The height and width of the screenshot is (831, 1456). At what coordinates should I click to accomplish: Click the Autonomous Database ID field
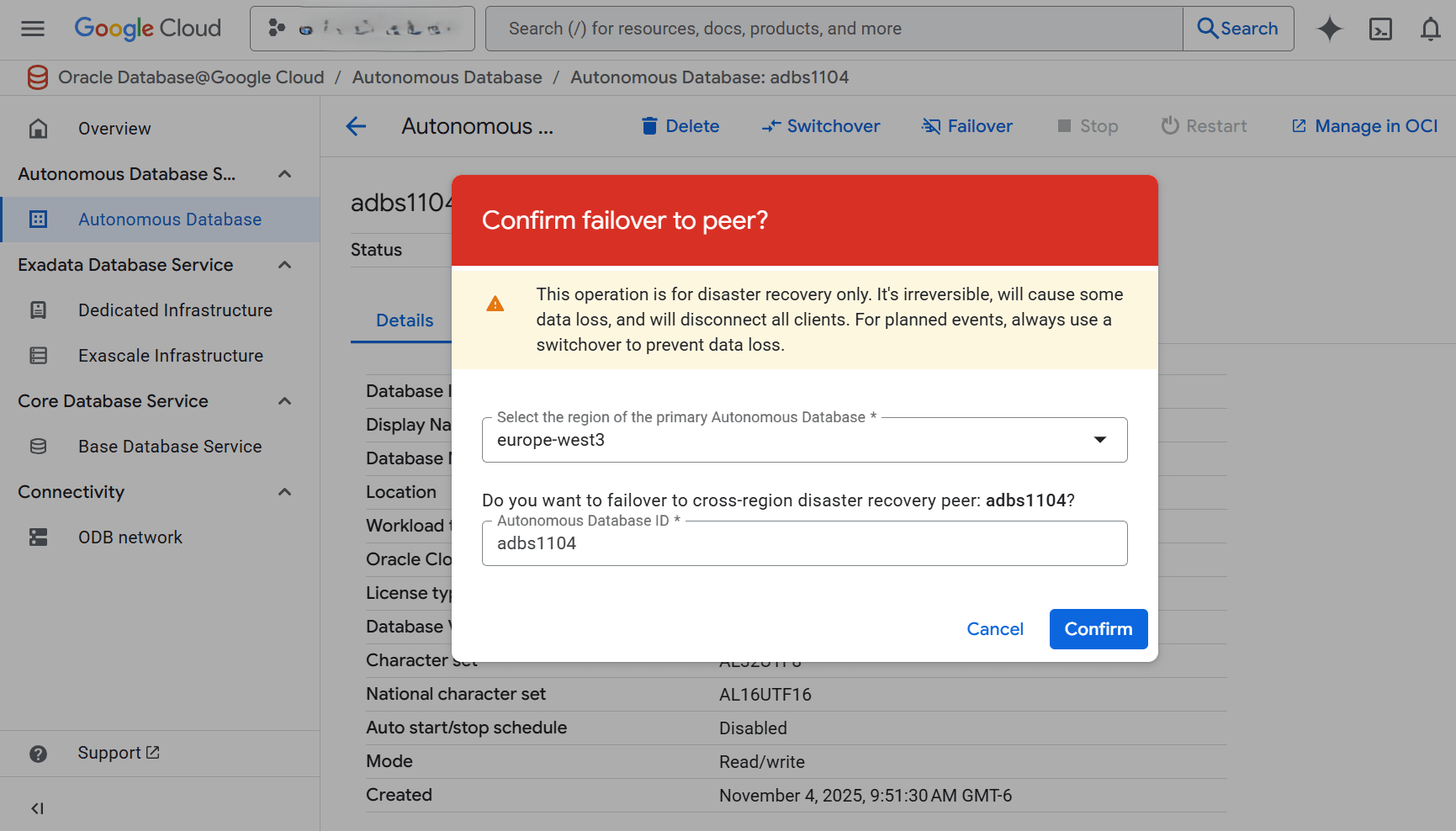point(804,543)
